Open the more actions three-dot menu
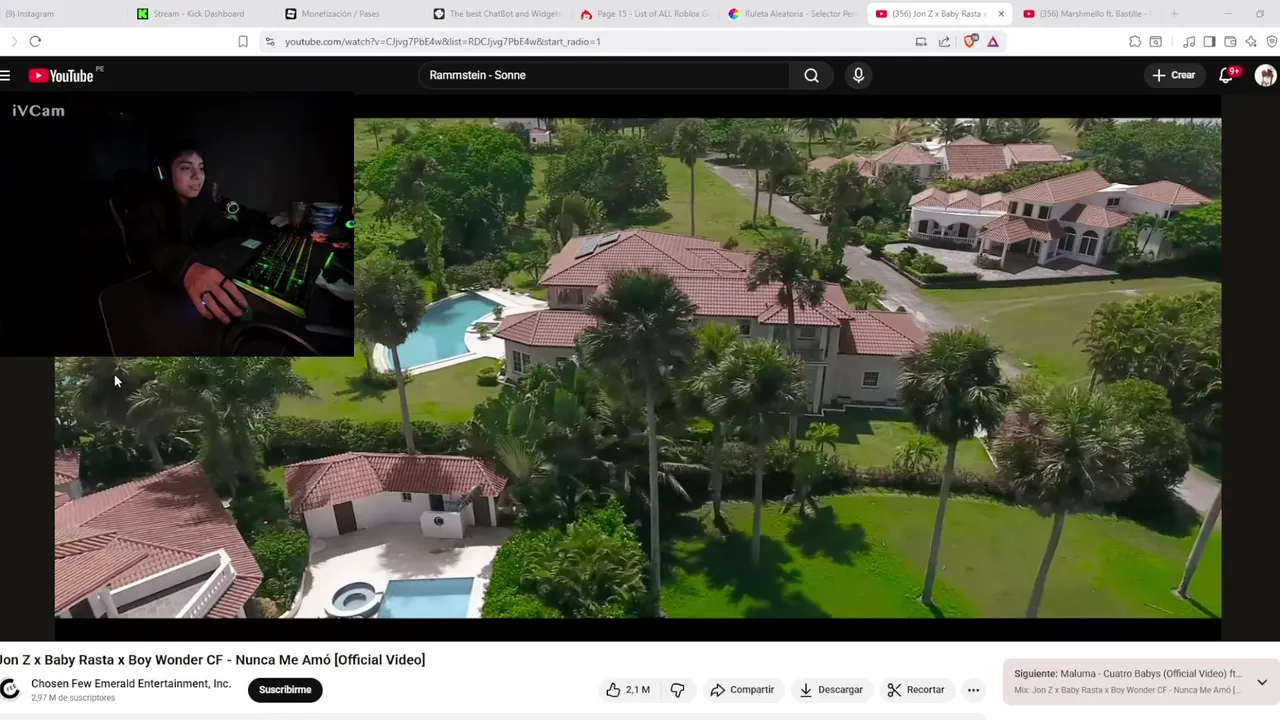Screen dimensions: 1280x720 click(973, 690)
